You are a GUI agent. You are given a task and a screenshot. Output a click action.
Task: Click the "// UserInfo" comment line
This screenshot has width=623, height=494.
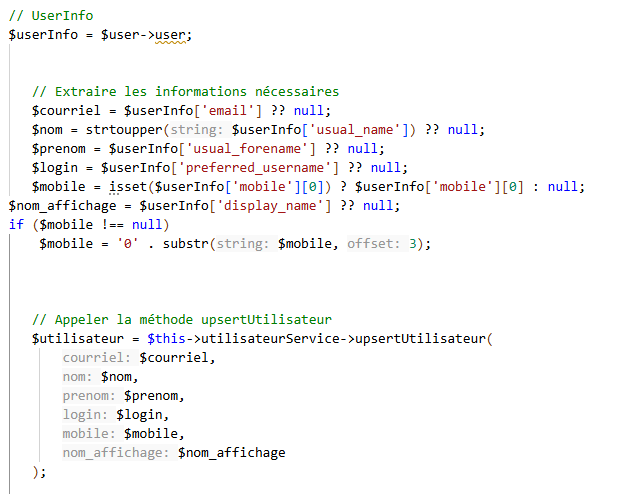[x=50, y=16]
